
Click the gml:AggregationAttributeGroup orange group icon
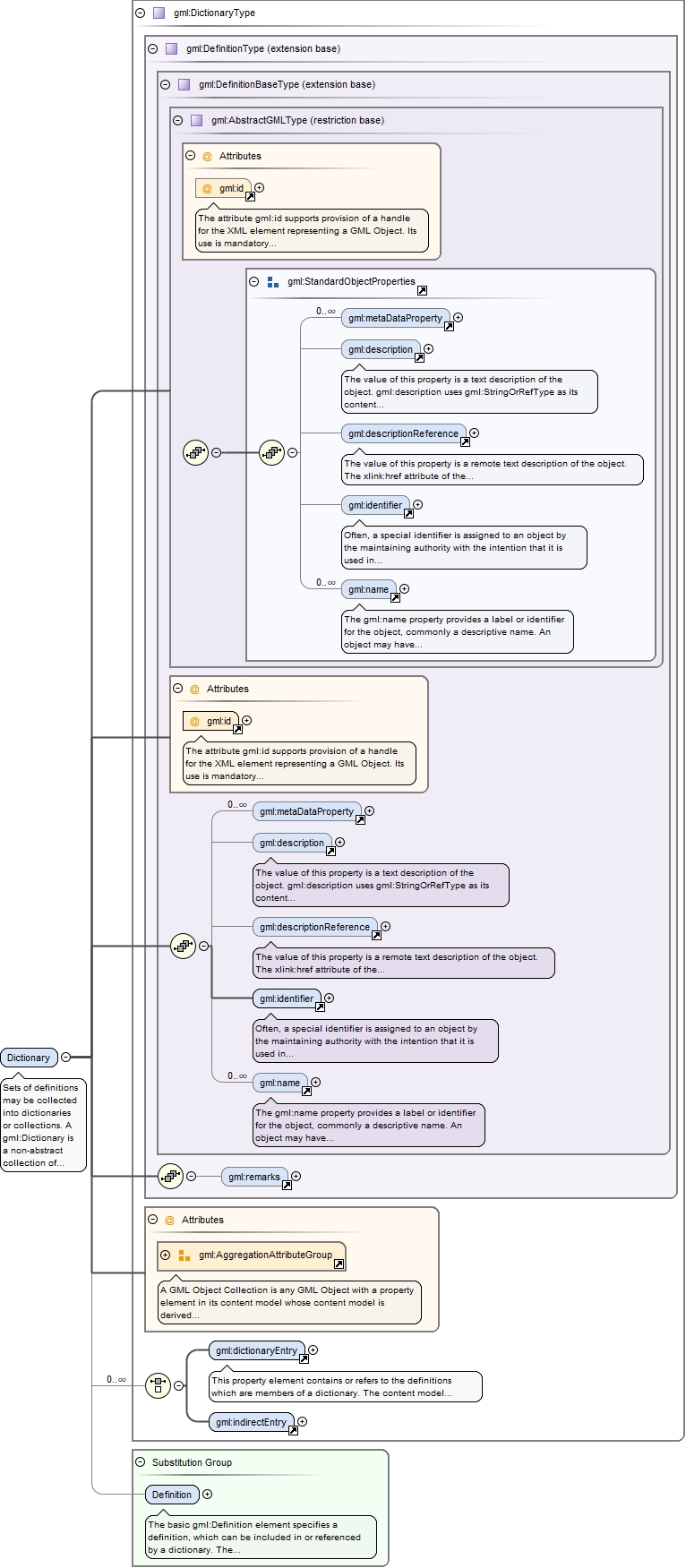184,1255
